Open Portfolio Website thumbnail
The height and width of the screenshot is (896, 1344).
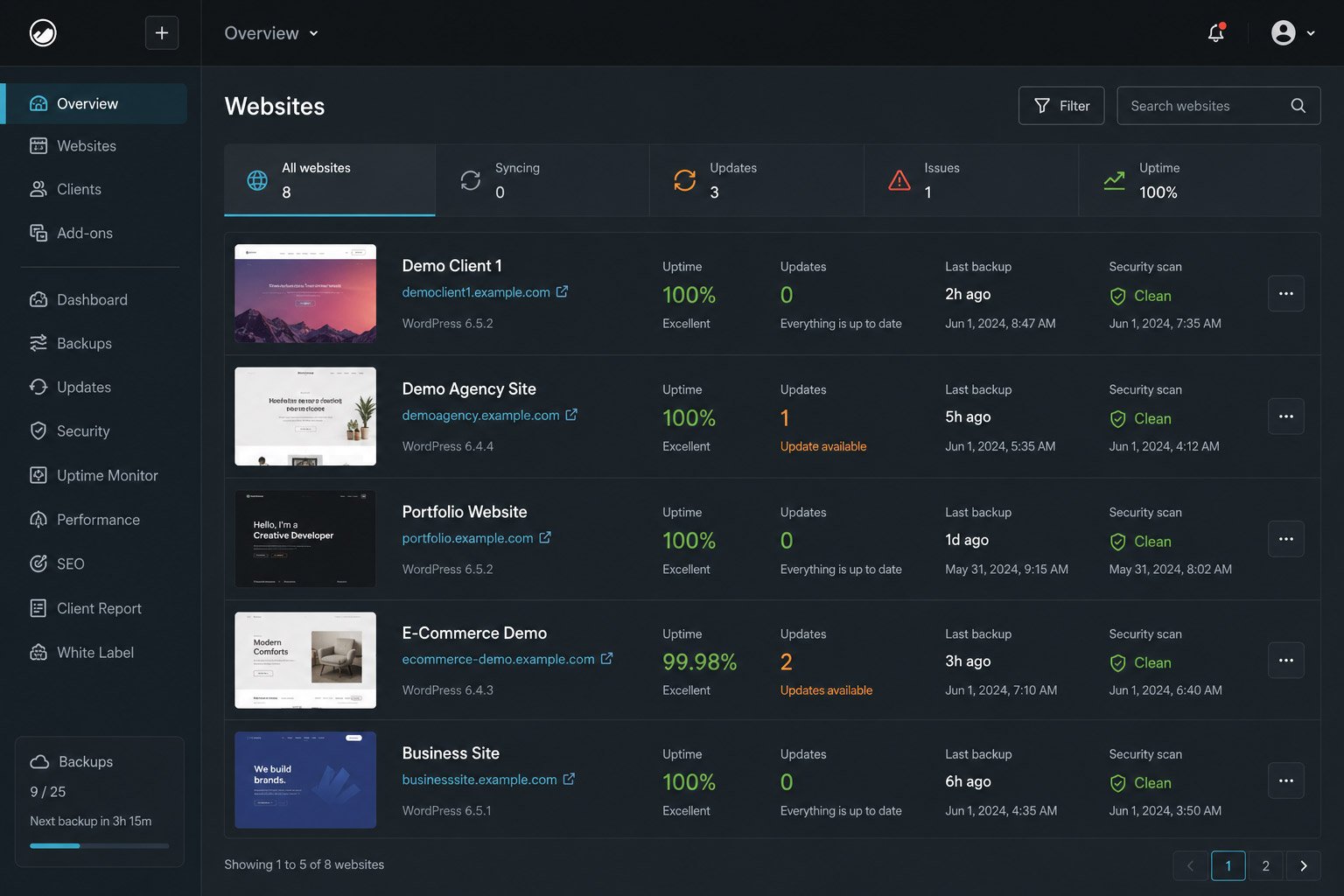point(305,538)
